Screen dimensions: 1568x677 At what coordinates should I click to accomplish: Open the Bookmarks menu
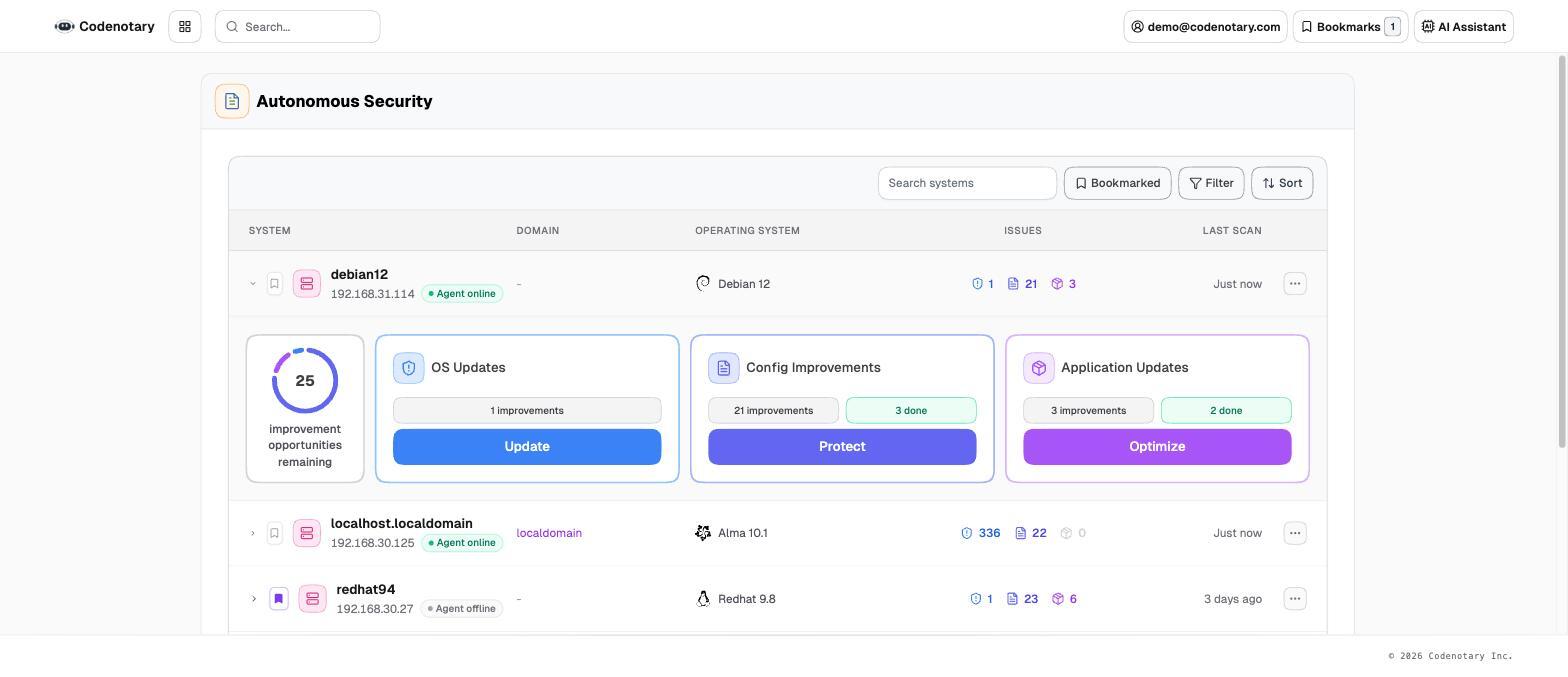click(1350, 27)
